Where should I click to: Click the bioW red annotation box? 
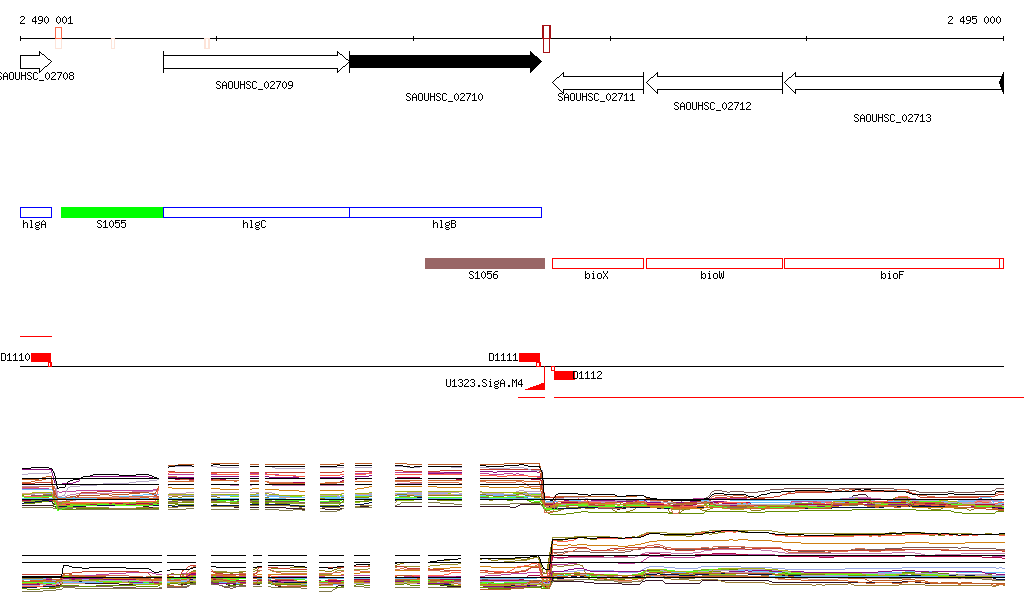(x=714, y=263)
